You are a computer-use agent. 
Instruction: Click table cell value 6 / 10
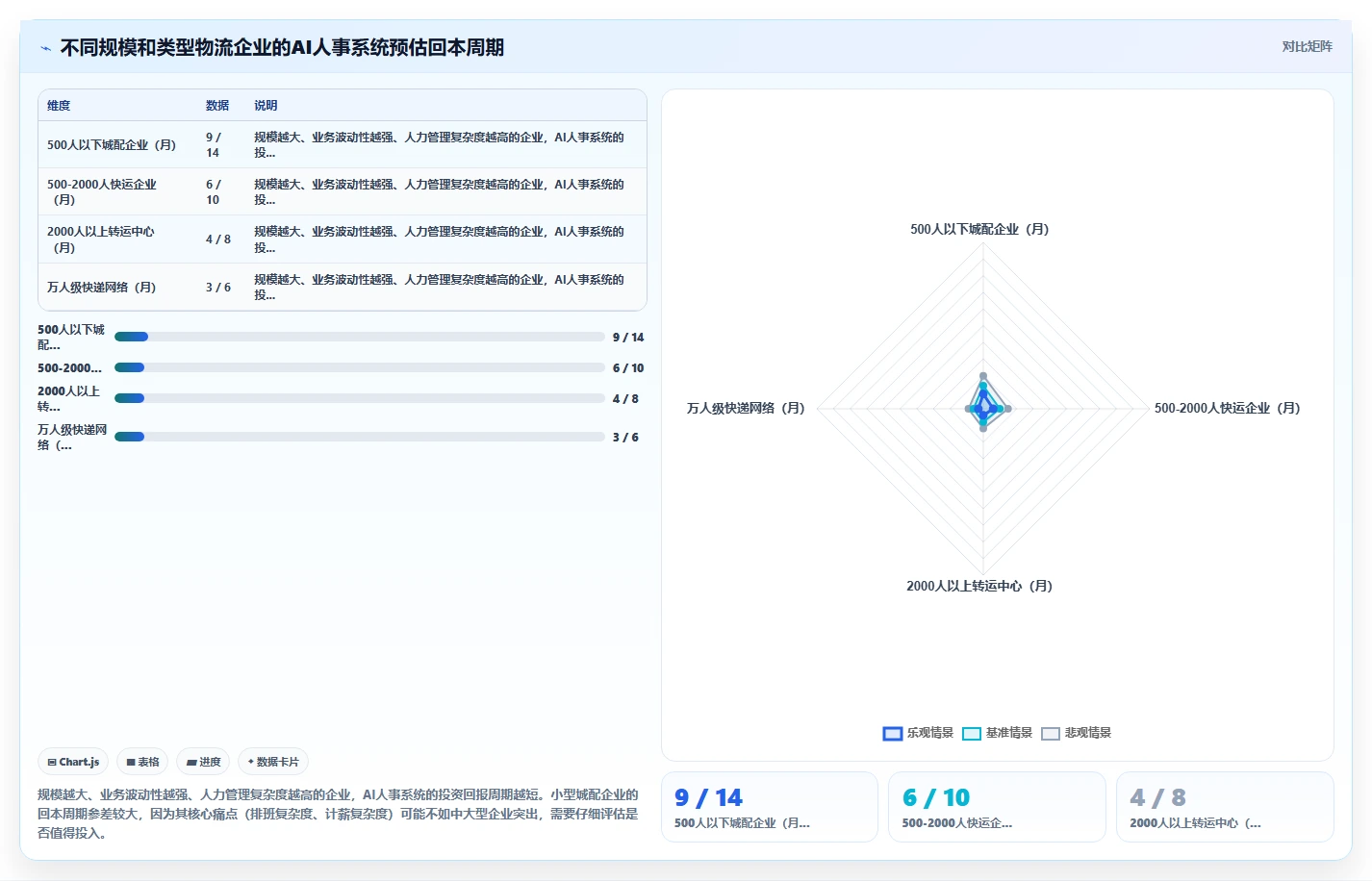pos(214,191)
